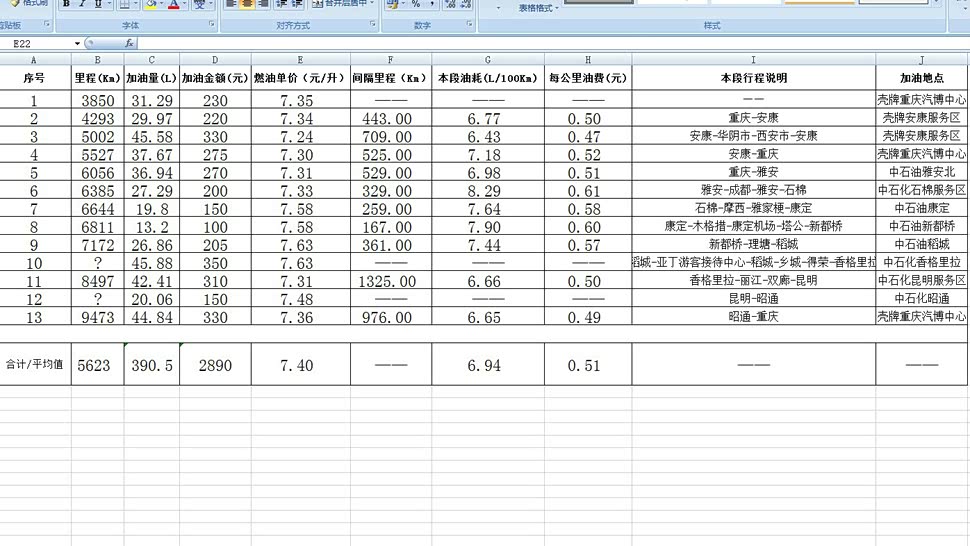Apply right text alignment
The image size is (970, 546).
263,4
